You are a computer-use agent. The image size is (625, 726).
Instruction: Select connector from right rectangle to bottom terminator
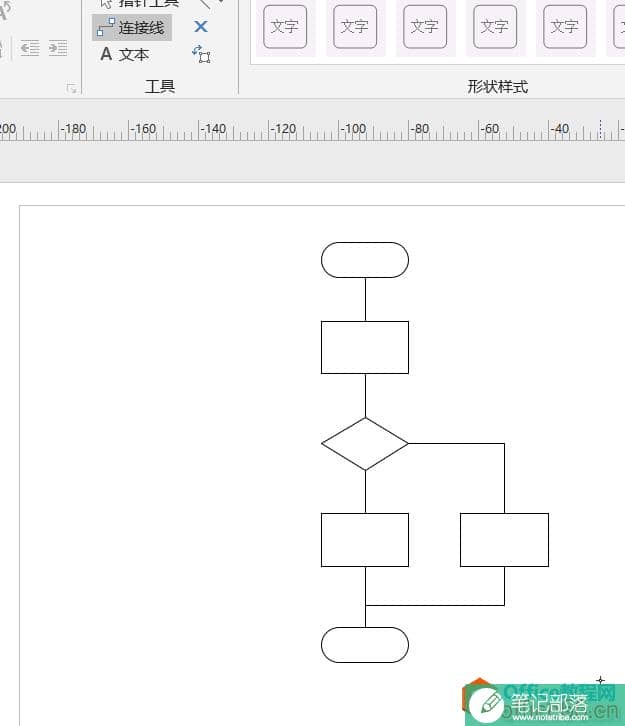pyautogui.click(x=435, y=605)
